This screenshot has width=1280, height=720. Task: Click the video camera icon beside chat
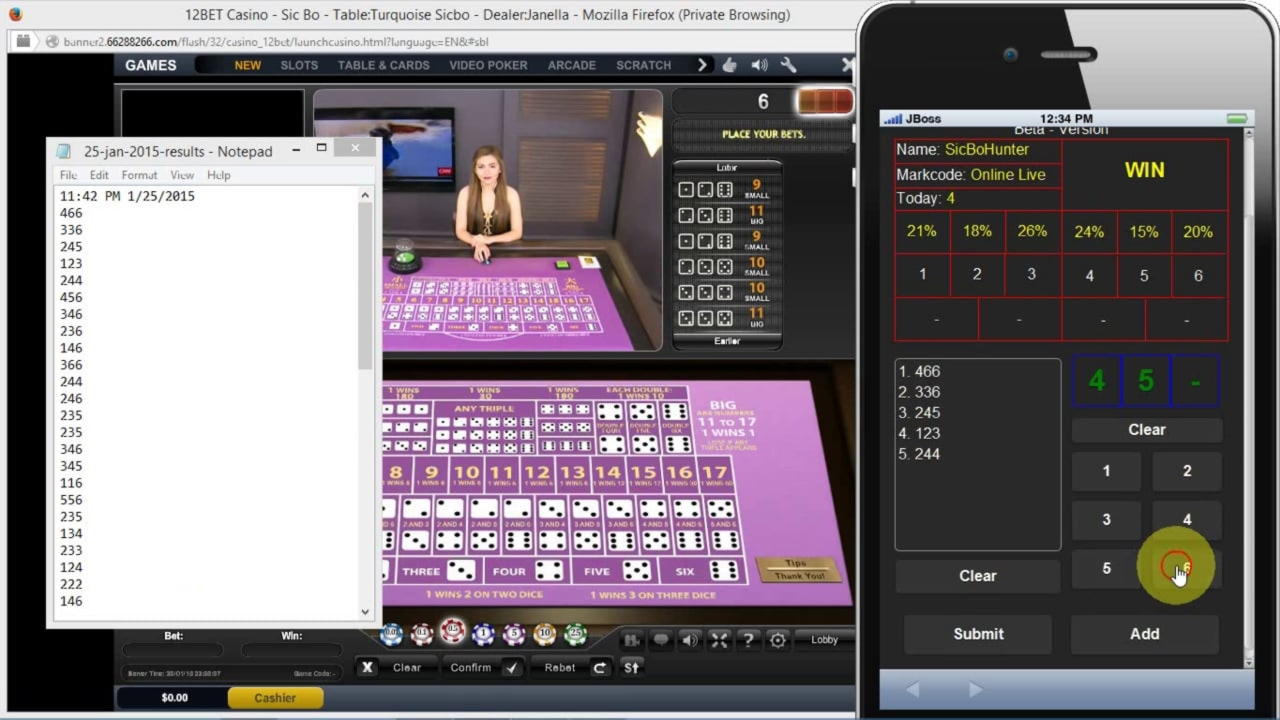pyautogui.click(x=632, y=640)
